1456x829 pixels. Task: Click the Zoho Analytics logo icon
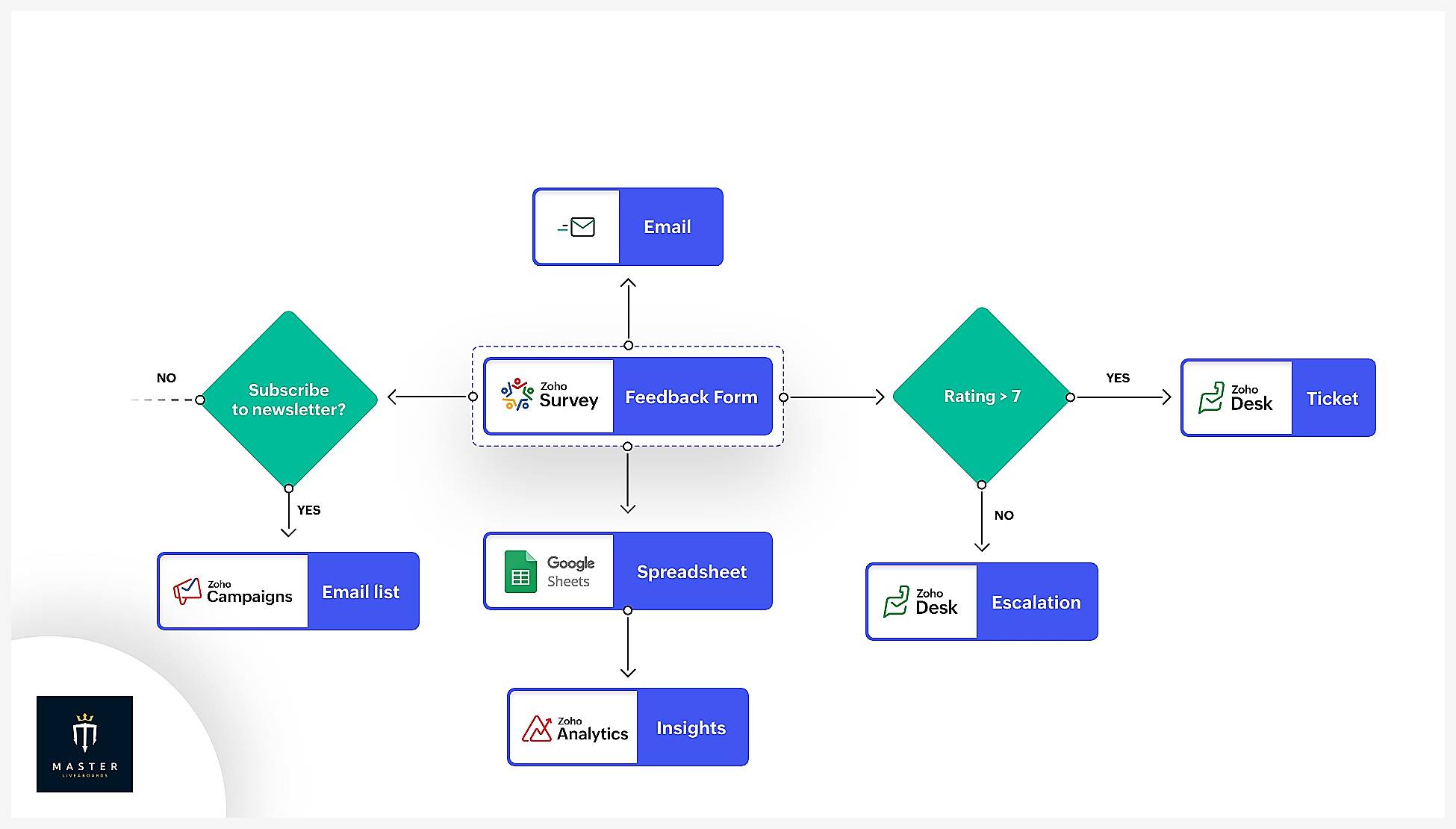[x=537, y=728]
